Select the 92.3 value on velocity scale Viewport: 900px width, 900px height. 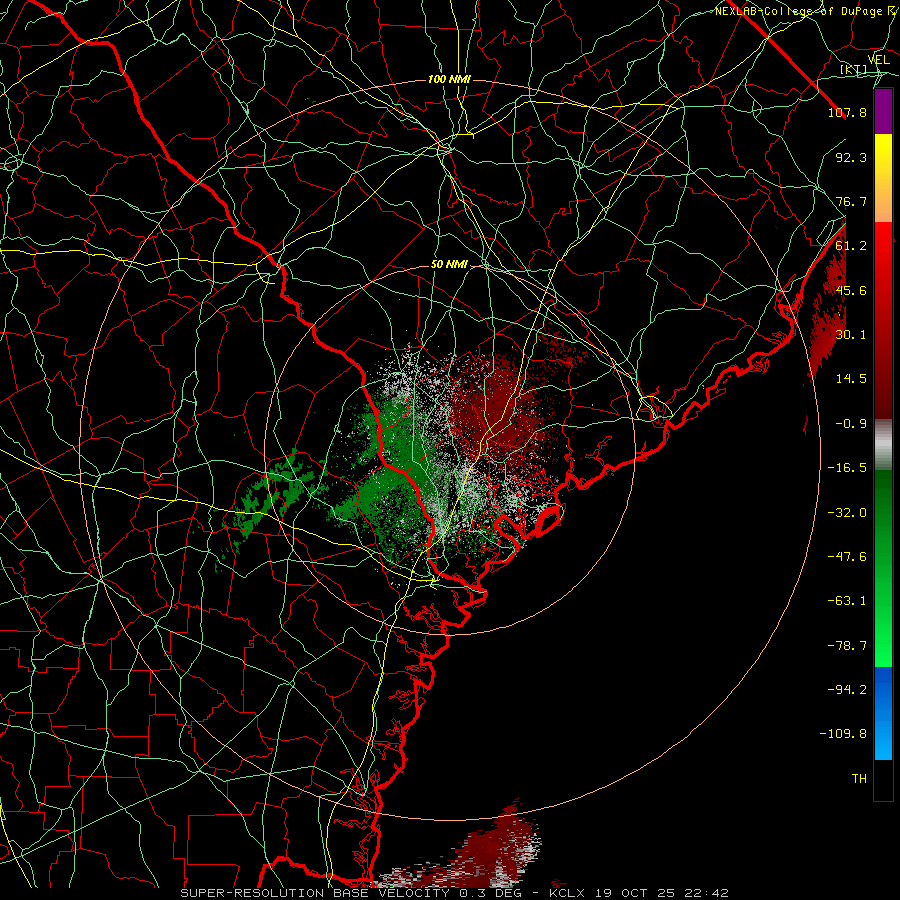pos(851,157)
